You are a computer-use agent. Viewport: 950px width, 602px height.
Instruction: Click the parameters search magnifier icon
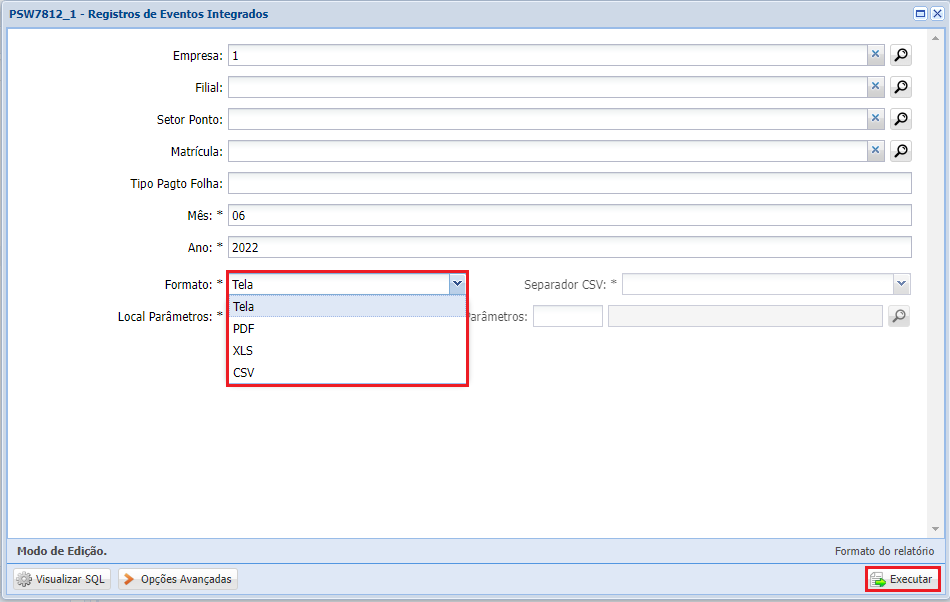tap(899, 317)
